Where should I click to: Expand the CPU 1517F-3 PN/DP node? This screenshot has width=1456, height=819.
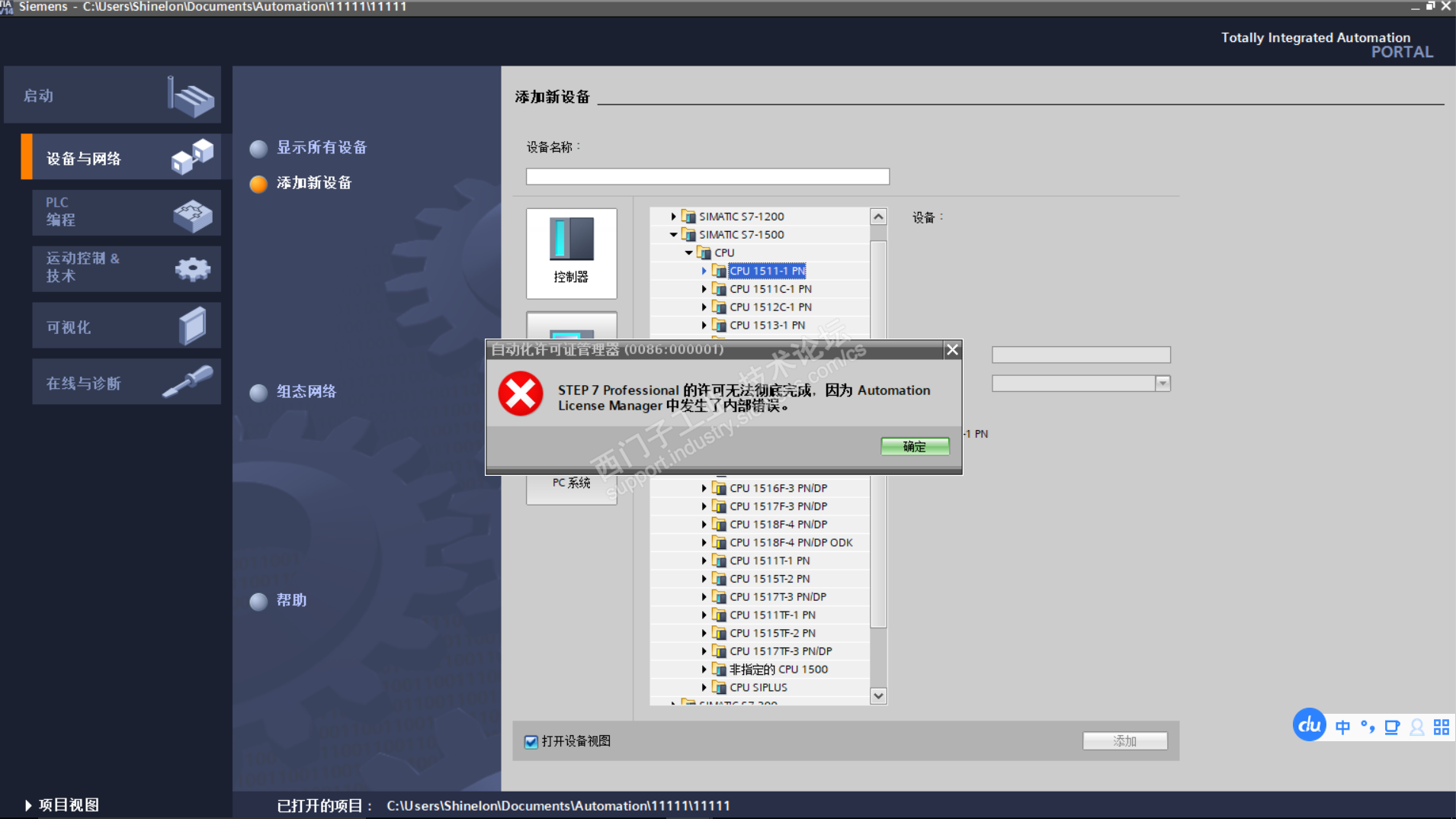coord(704,506)
